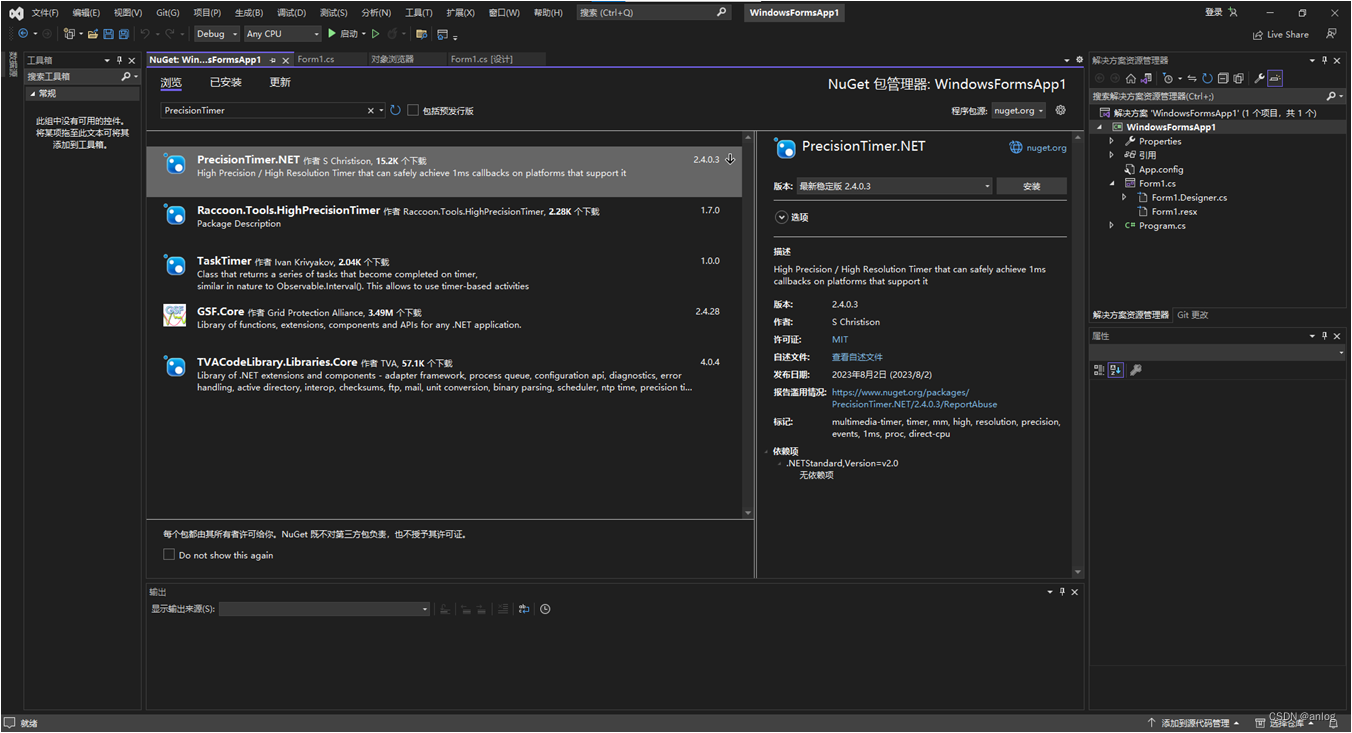1352x733 pixels.
Task: Click Sync with Active Document icon
Action: click(x=1192, y=78)
